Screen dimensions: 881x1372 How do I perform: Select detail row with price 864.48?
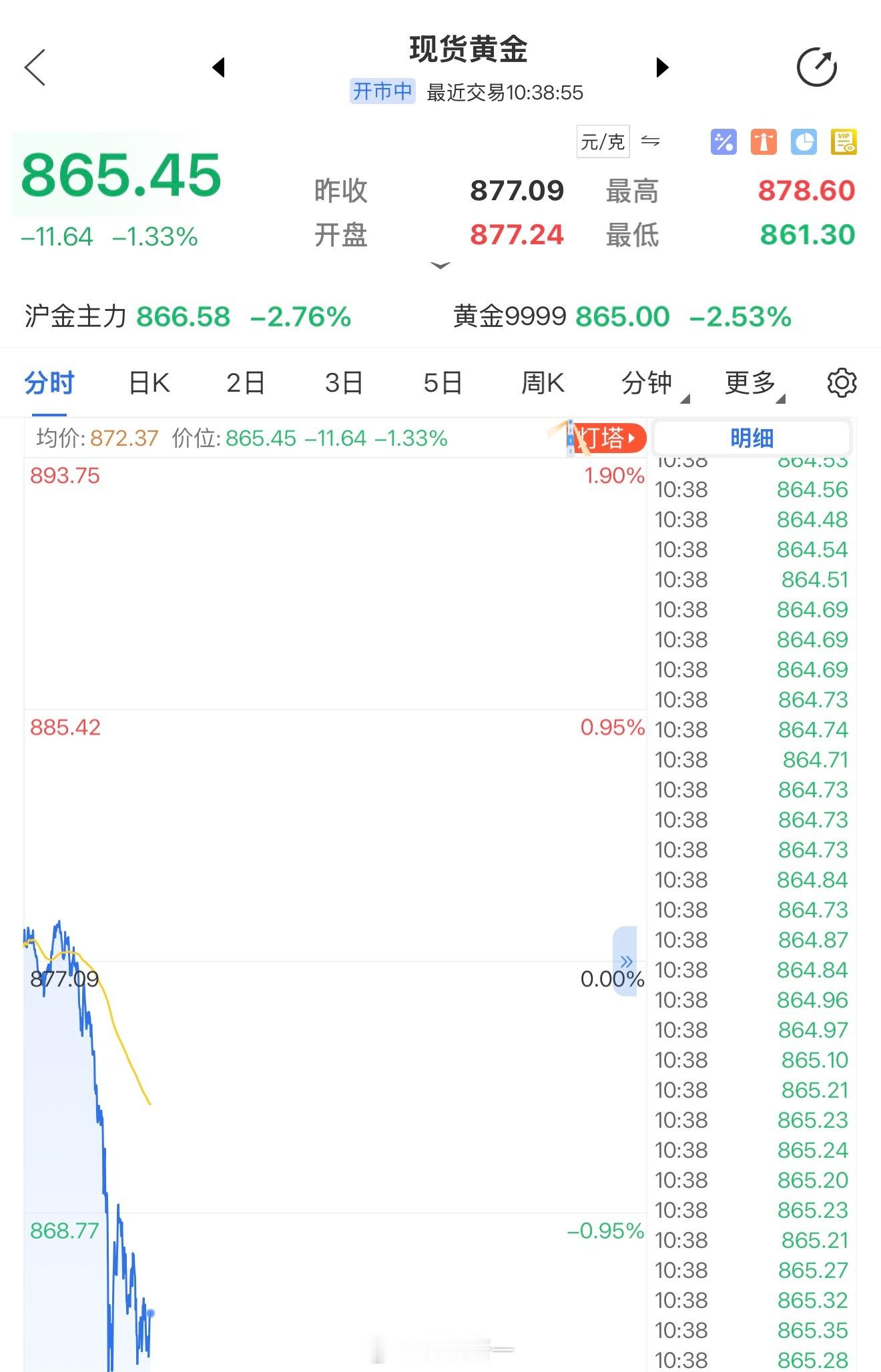[x=752, y=520]
